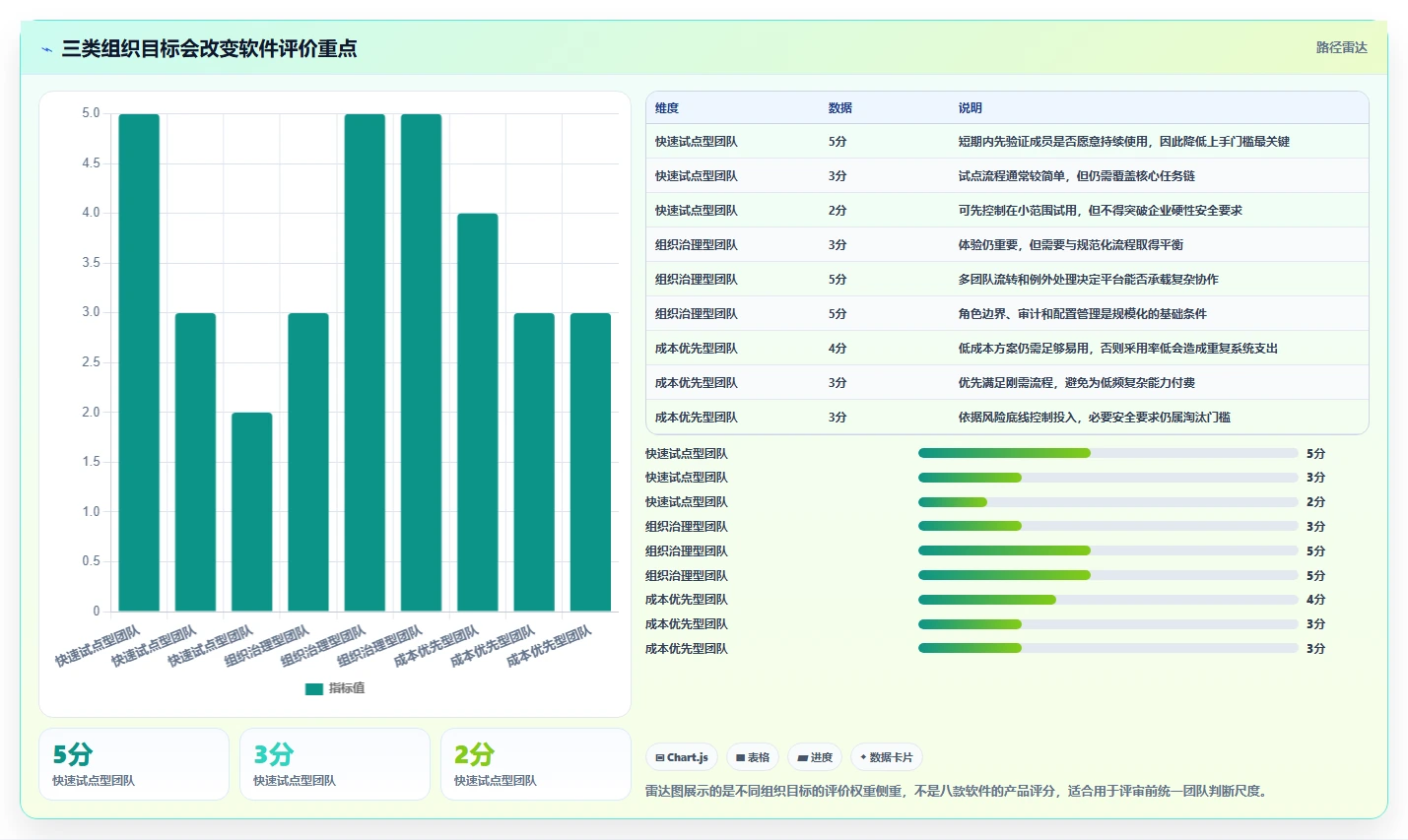The height and width of the screenshot is (840, 1408).
Task: Select the 数据卡片 chip
Action: (887, 757)
